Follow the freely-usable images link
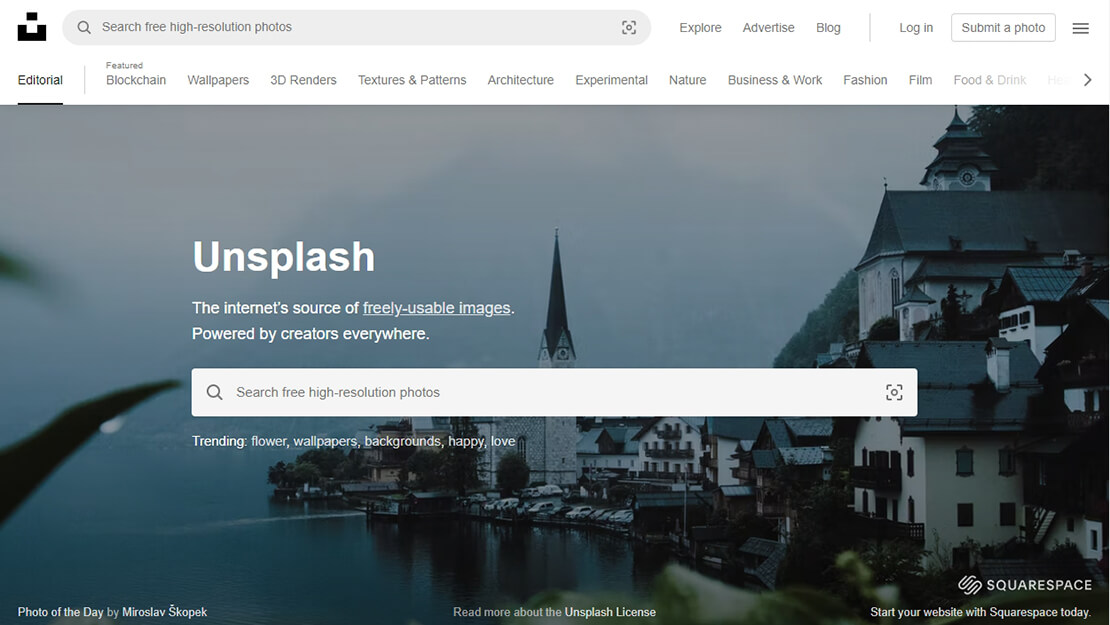The image size is (1110, 625). 437,308
